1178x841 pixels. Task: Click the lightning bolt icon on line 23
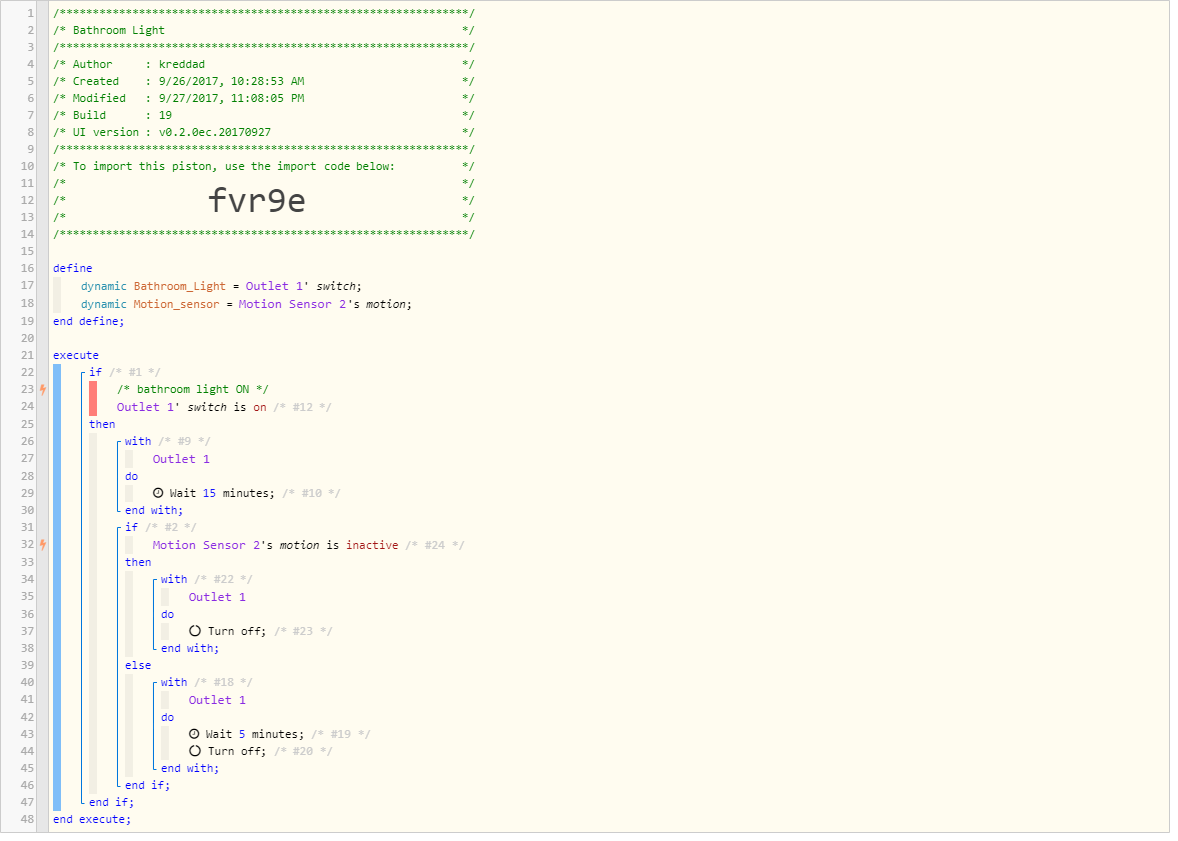[x=43, y=389]
